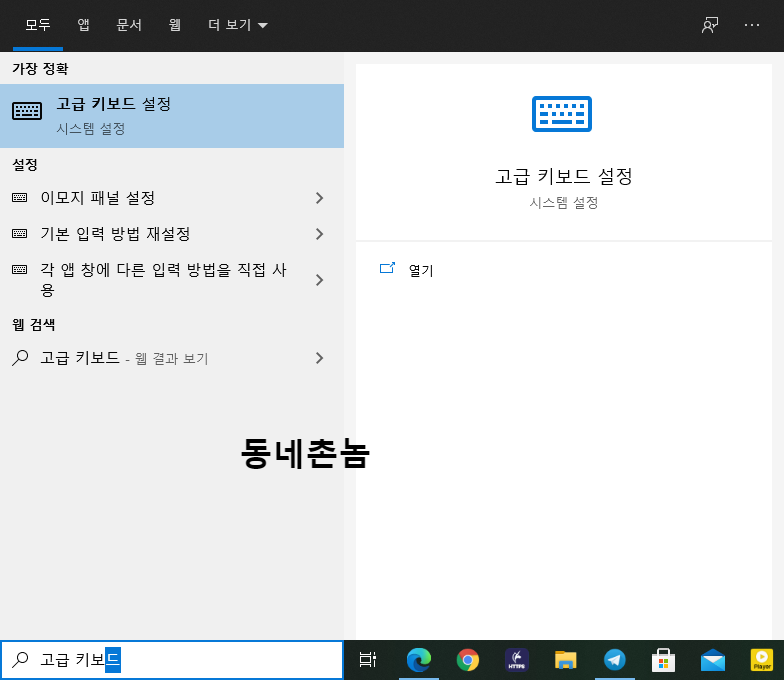Click keyboard icon next to 각 앱 창에 다른 입력
784x680 pixels.
click(20, 270)
